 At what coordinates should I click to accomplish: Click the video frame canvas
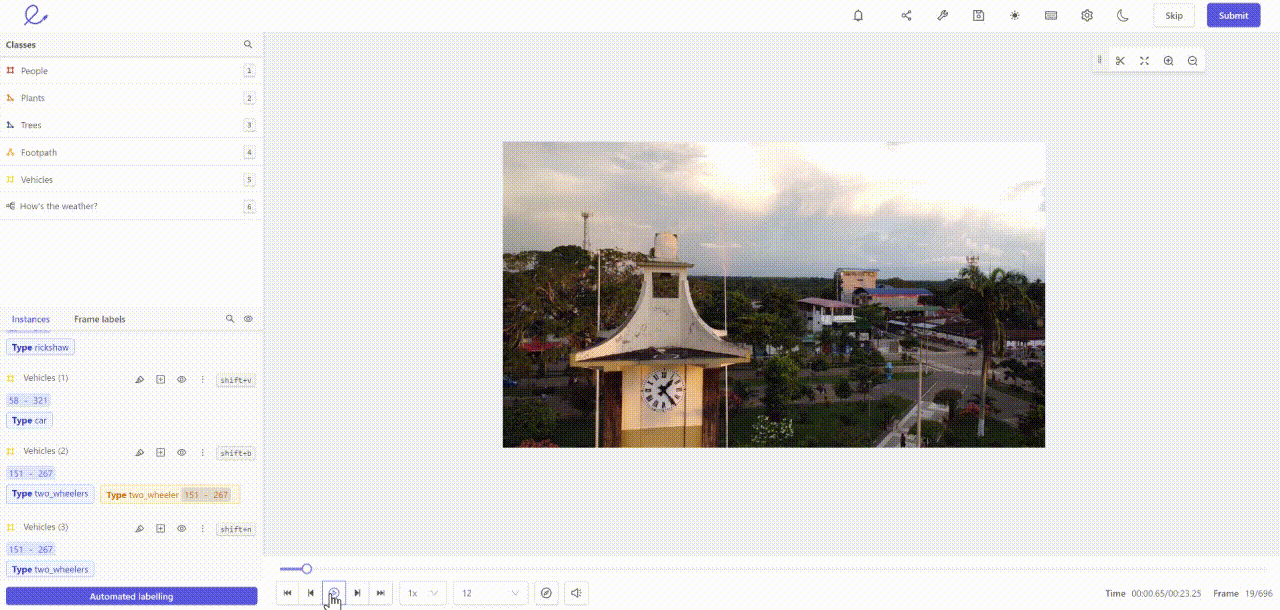click(x=773, y=294)
